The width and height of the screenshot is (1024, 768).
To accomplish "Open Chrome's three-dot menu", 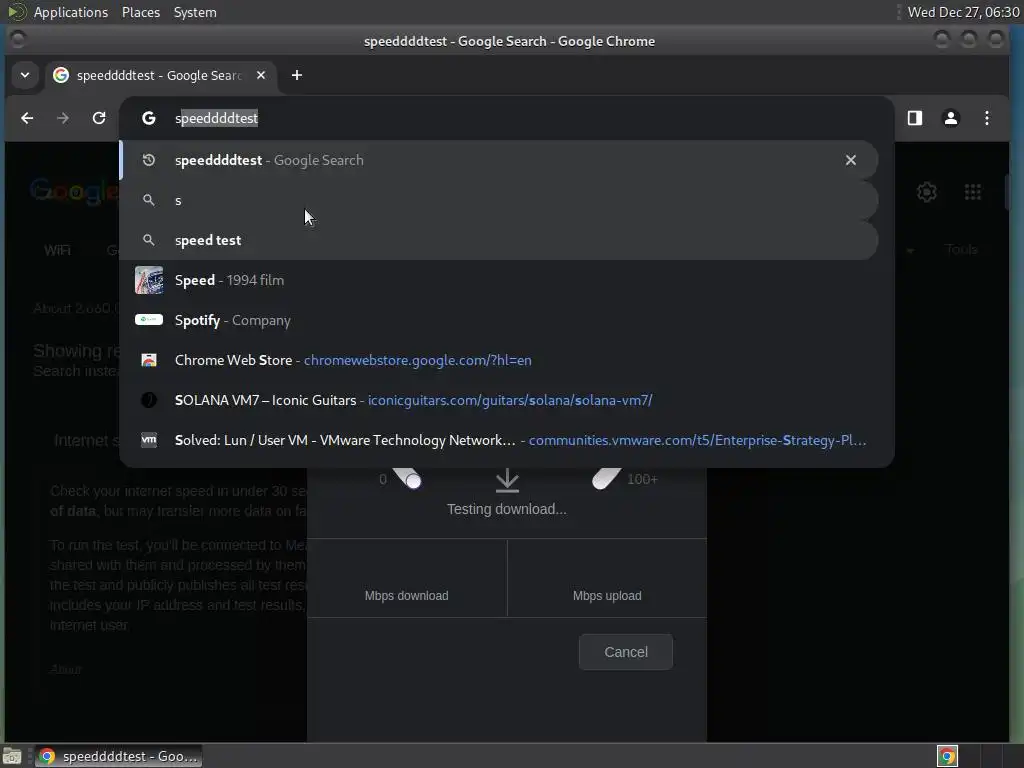I will click(x=987, y=118).
